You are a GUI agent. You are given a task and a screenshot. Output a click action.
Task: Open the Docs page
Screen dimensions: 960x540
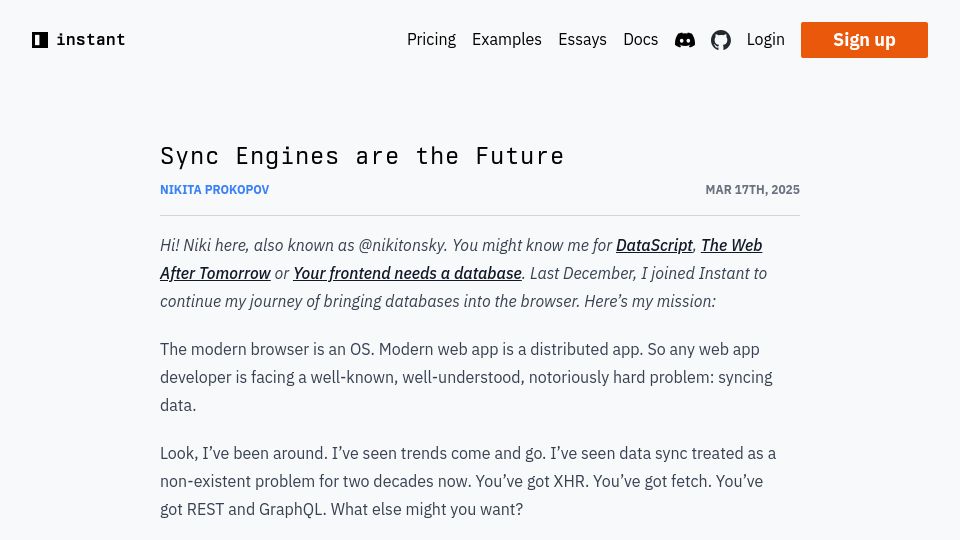640,40
